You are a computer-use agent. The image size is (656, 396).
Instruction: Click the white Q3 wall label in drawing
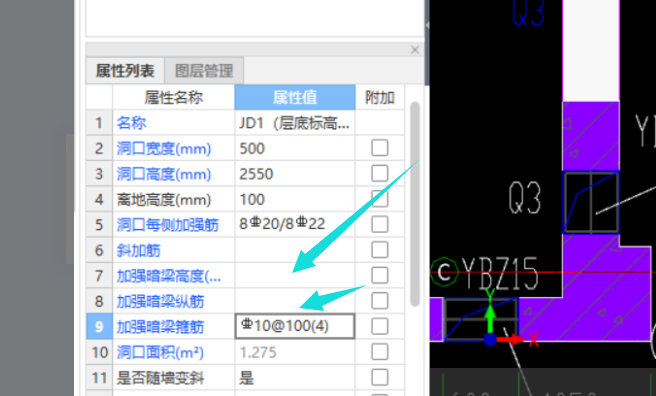coord(525,198)
